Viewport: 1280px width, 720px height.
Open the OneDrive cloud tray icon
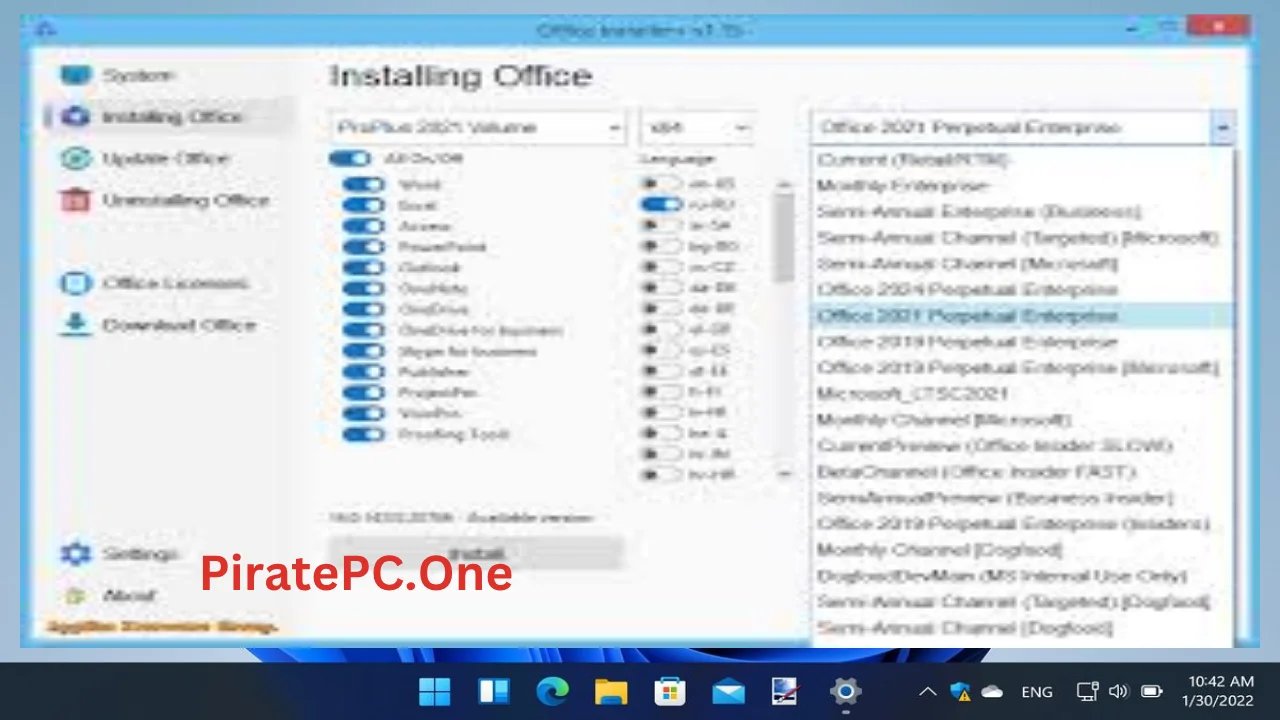pos(992,691)
